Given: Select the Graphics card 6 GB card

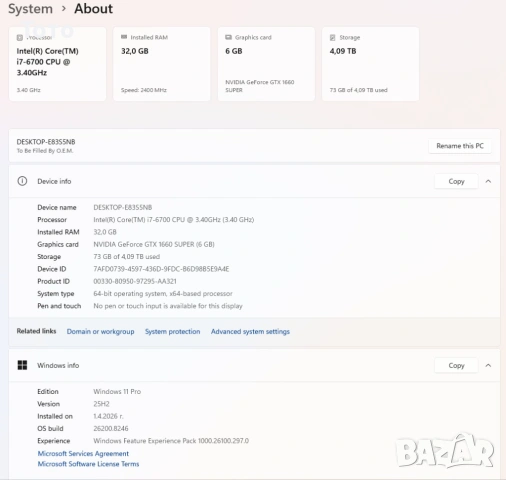Looking at the screenshot, I should click(266, 64).
